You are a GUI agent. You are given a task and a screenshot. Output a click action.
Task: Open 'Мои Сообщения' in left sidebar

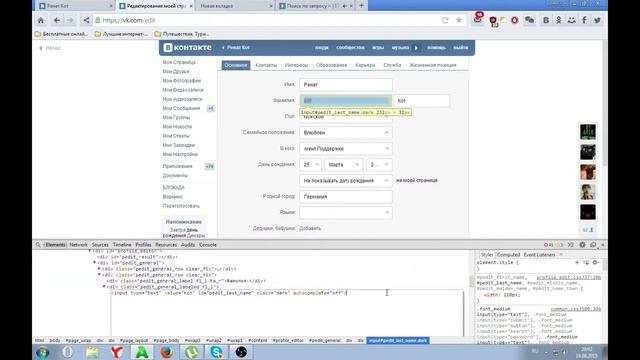tap(181, 109)
